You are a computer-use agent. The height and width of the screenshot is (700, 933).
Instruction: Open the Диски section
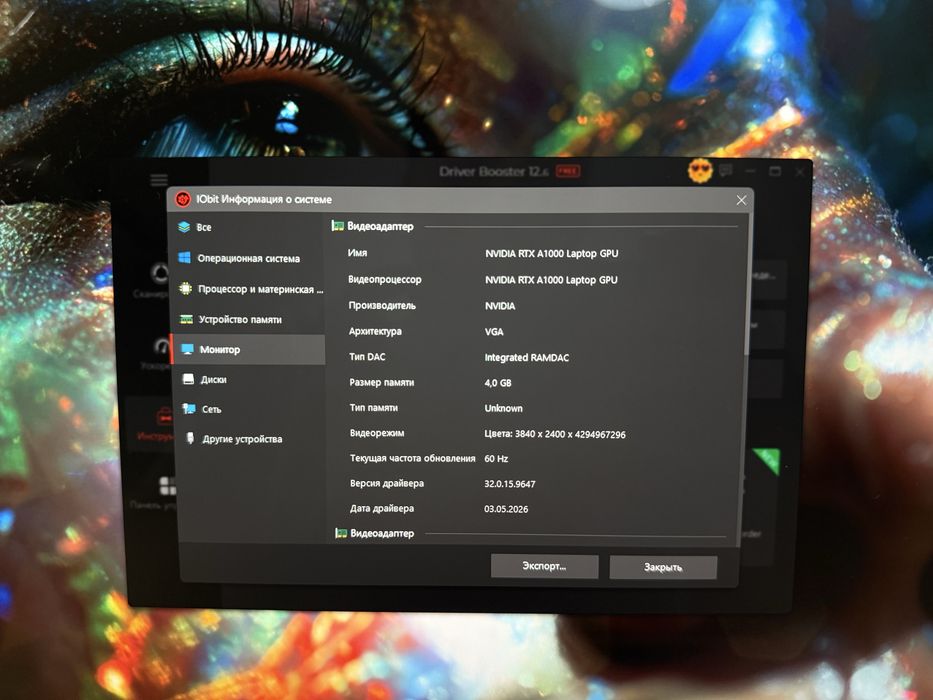tap(250, 379)
